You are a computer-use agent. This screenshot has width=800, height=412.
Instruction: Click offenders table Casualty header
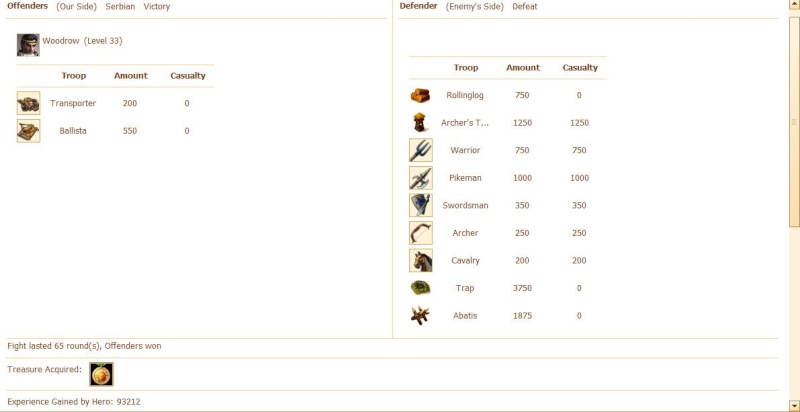[x=188, y=75]
